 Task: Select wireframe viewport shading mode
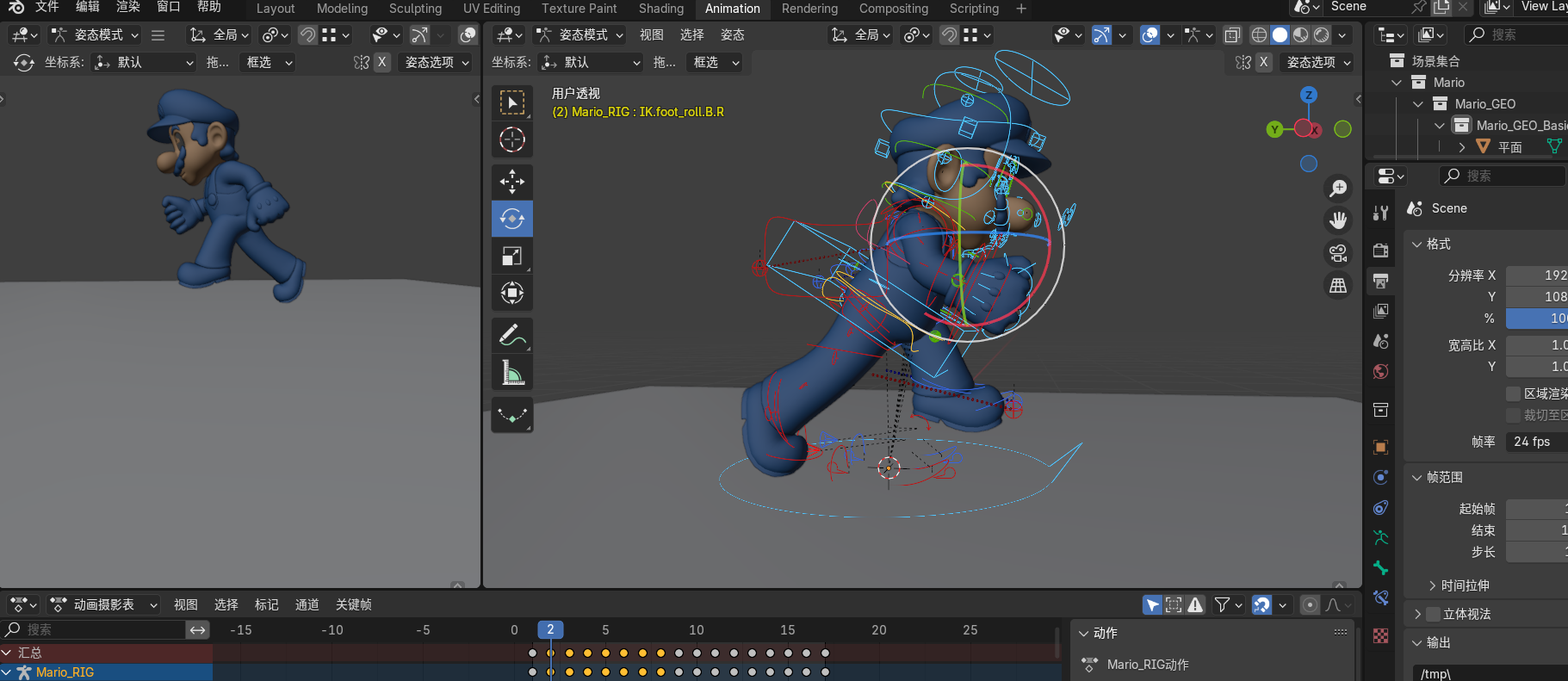tap(1259, 35)
